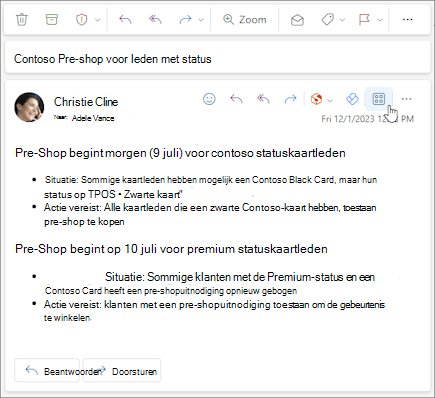Viewport: 435px width, 398px height.
Task: Click the Doorsturen button
Action: [x=122, y=370]
